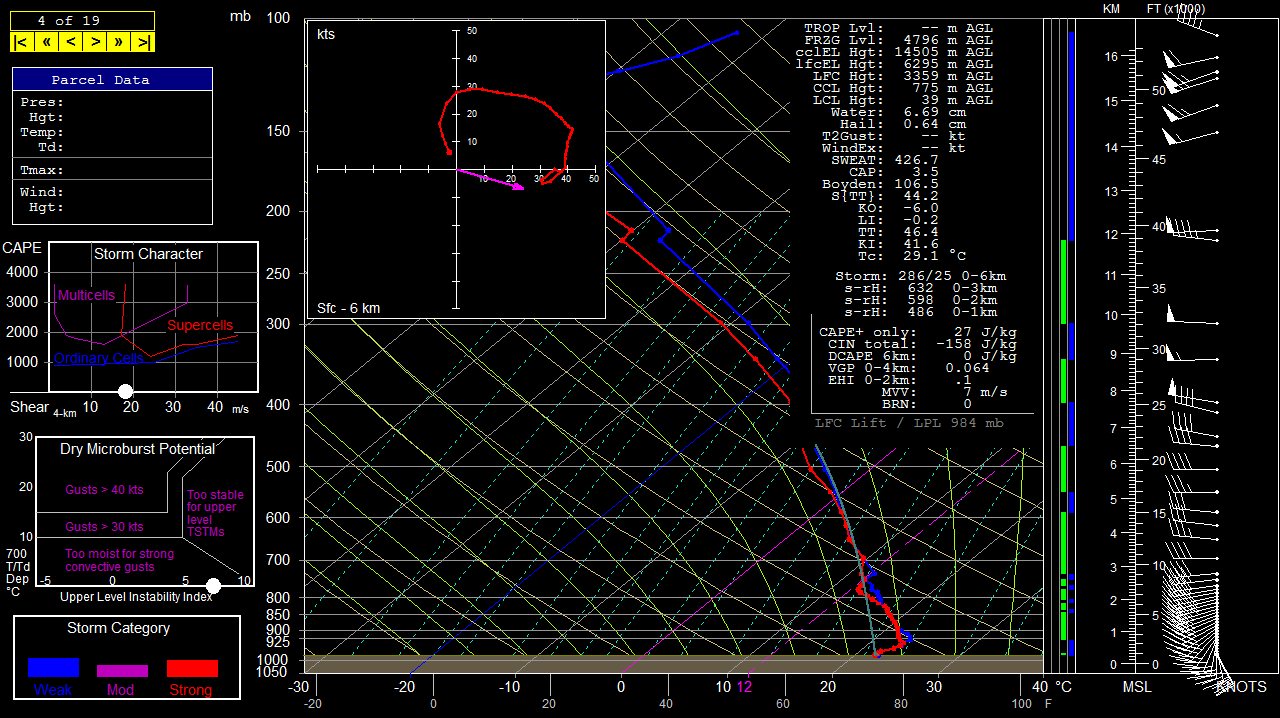Advance to the next sounding

click(x=95, y=42)
